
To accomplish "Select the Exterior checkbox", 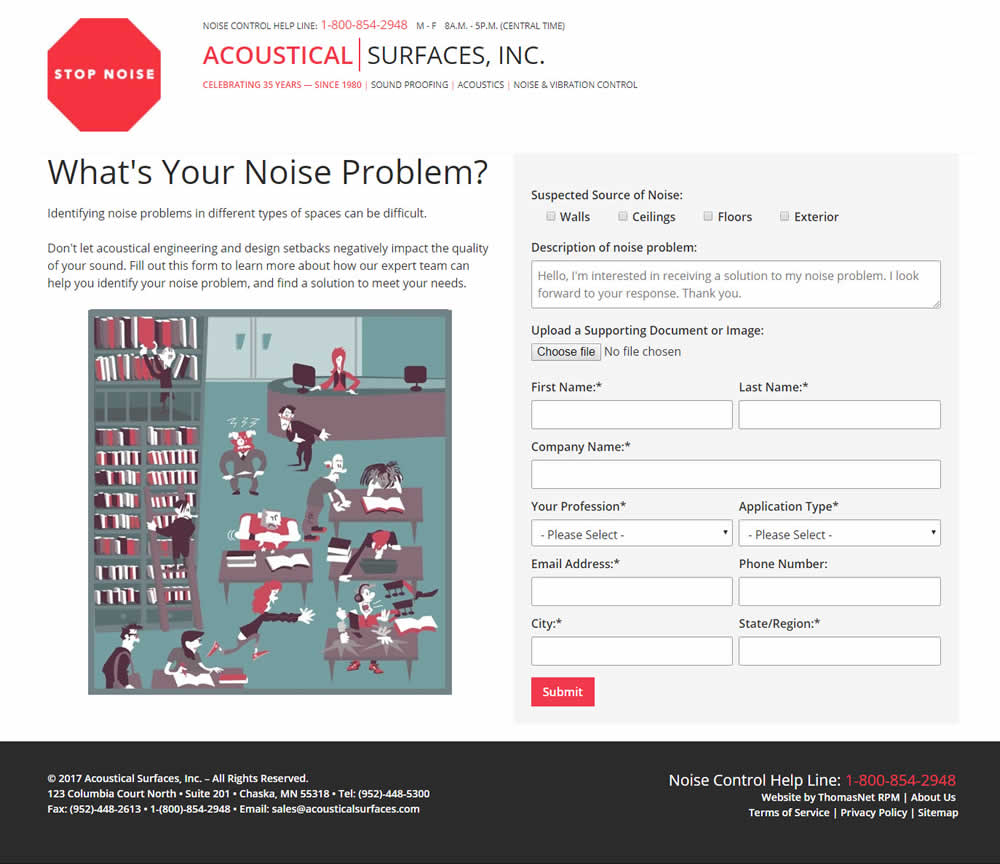I will click(785, 216).
